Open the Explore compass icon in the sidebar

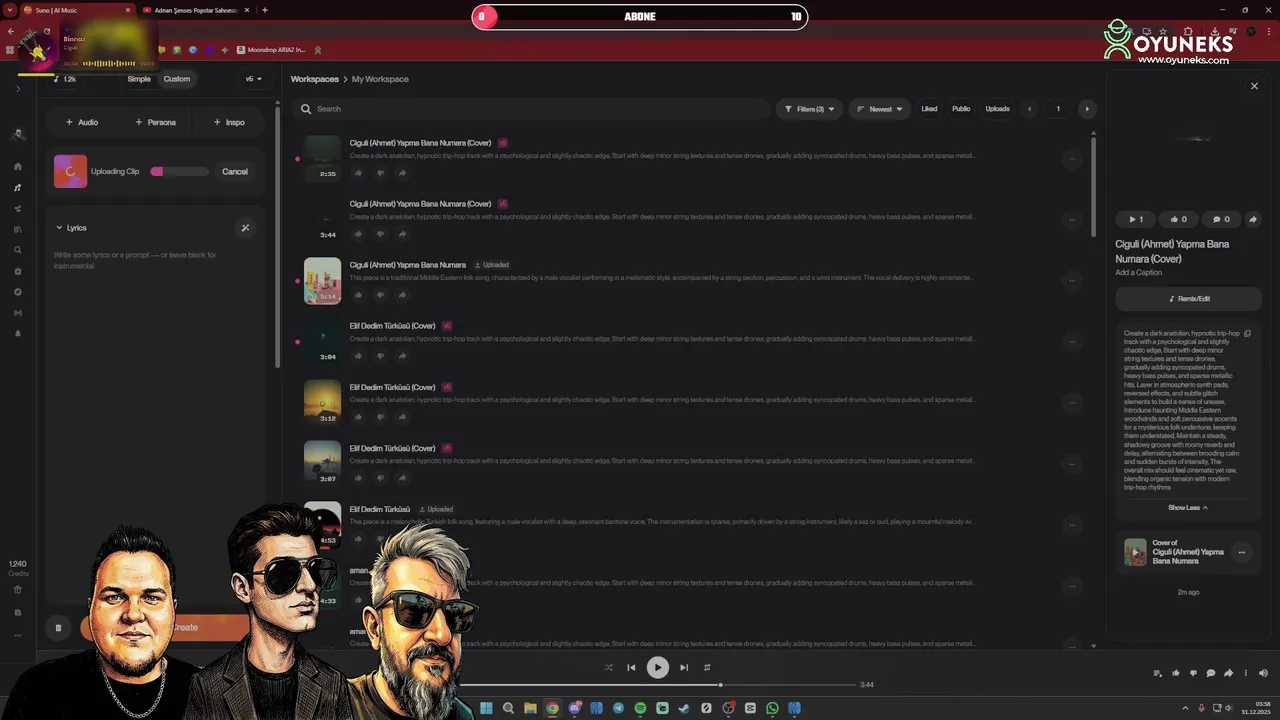[x=18, y=292]
